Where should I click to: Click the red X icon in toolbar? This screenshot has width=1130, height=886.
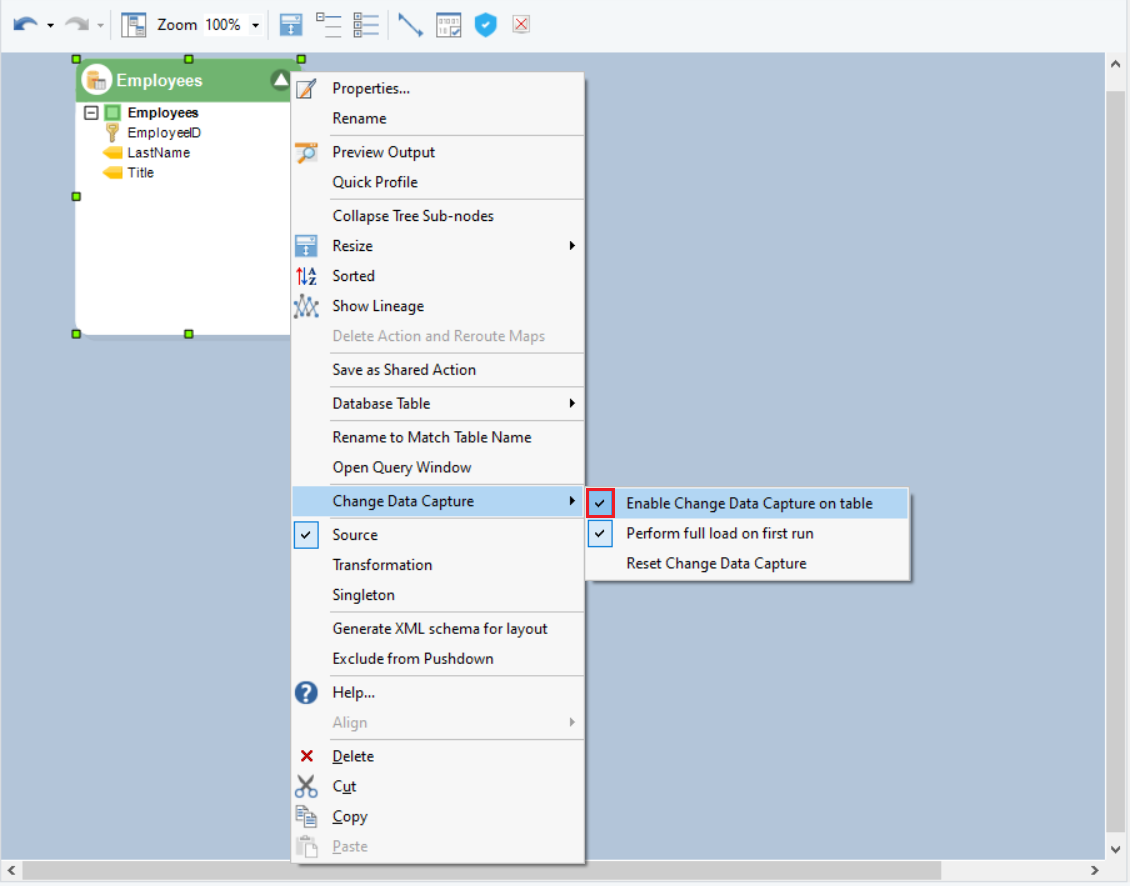click(x=520, y=25)
